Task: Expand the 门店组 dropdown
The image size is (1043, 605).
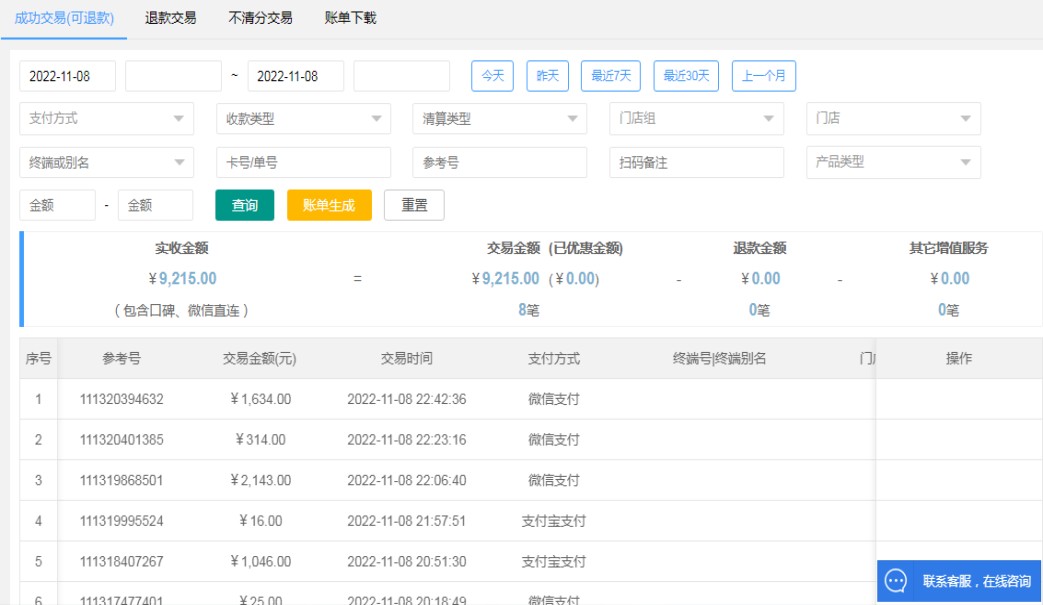Action: [696, 118]
